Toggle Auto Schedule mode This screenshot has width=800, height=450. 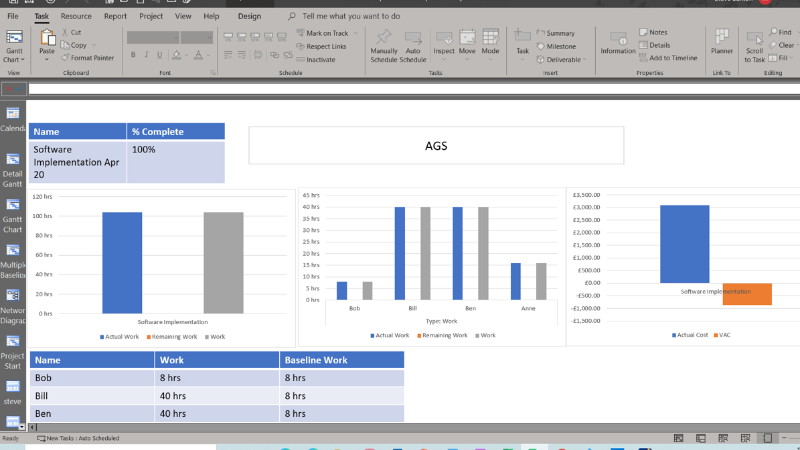pos(413,45)
